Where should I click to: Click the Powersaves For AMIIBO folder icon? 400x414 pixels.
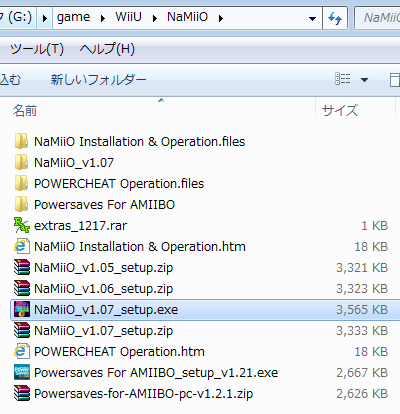(22, 205)
